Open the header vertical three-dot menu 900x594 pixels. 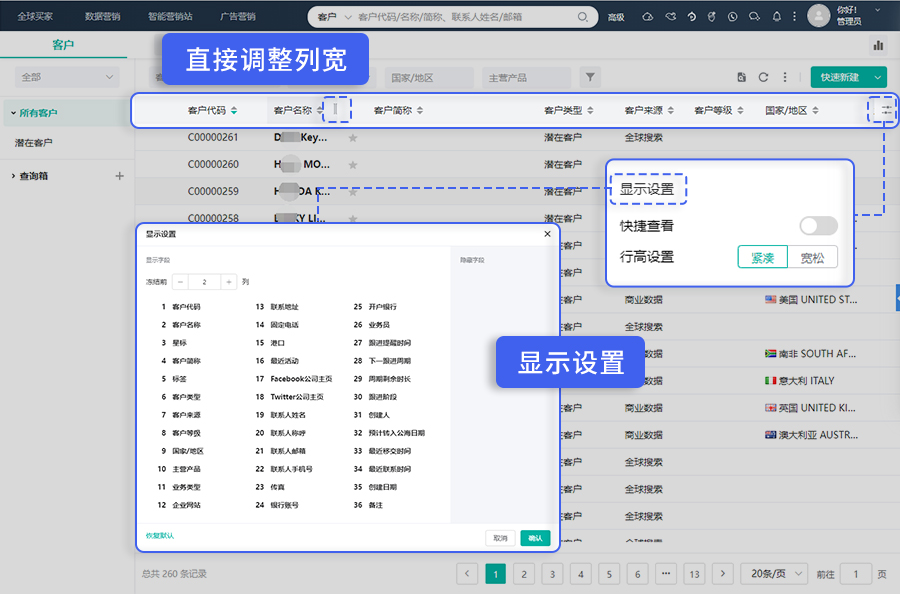794,17
